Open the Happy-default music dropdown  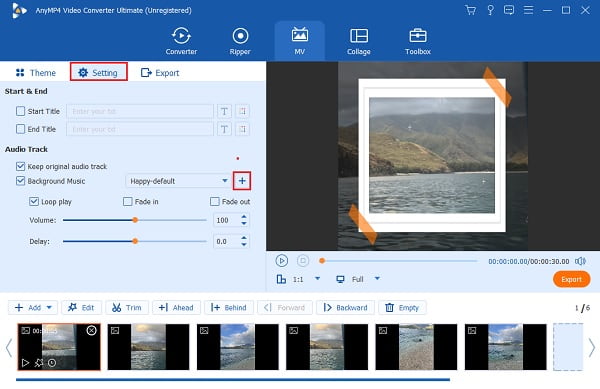pyautogui.click(x=178, y=181)
